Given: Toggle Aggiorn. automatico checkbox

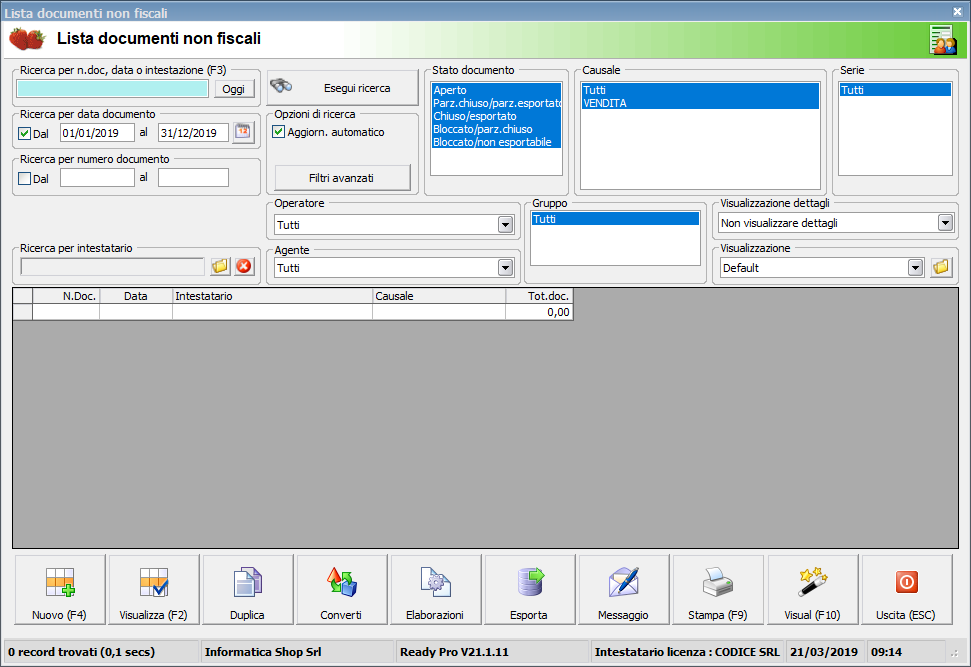Looking at the screenshot, I should point(279,131).
